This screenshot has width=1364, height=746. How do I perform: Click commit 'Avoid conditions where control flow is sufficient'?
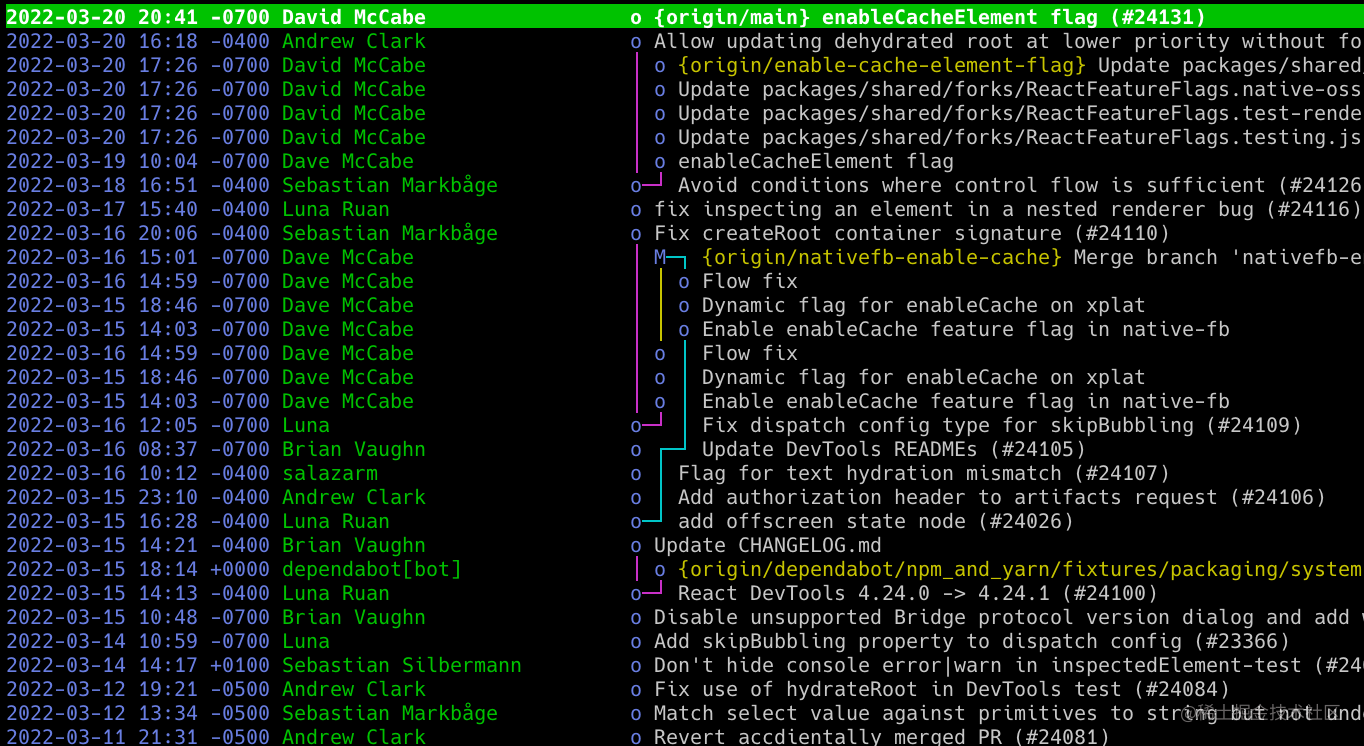tap(1020, 185)
